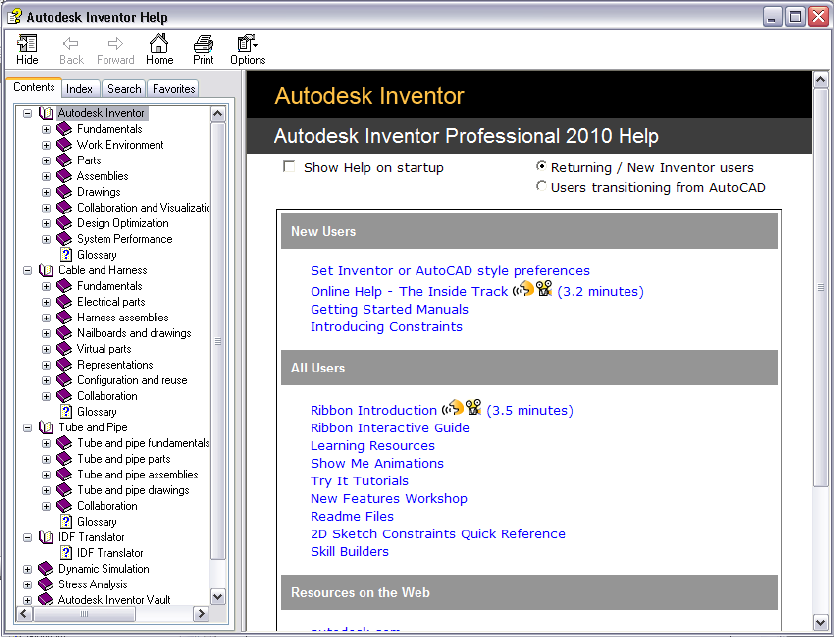Click the Autodesk Inventor open book icon

coord(46,113)
